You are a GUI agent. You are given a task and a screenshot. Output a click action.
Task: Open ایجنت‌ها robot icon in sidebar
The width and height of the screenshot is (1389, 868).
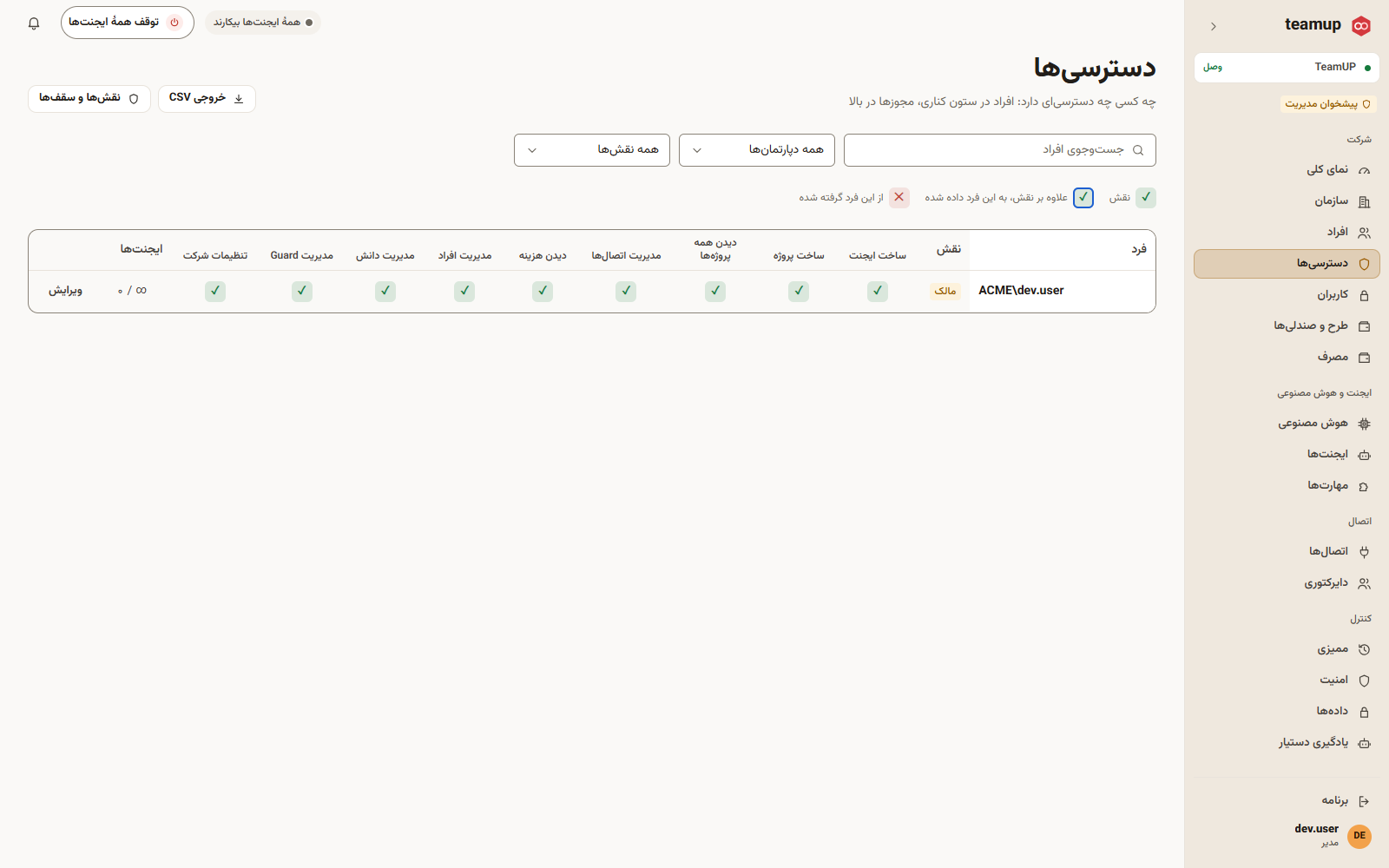[1364, 455]
